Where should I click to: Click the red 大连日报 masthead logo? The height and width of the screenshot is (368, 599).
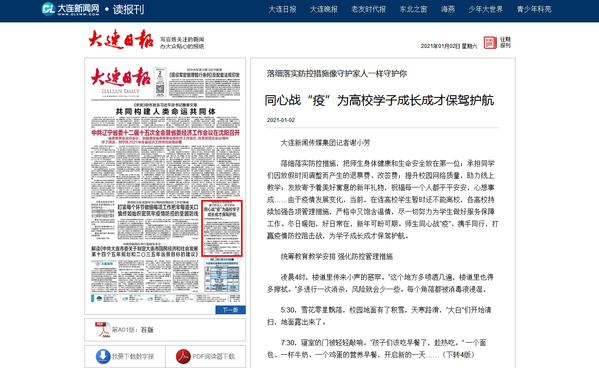pyautogui.click(x=121, y=39)
